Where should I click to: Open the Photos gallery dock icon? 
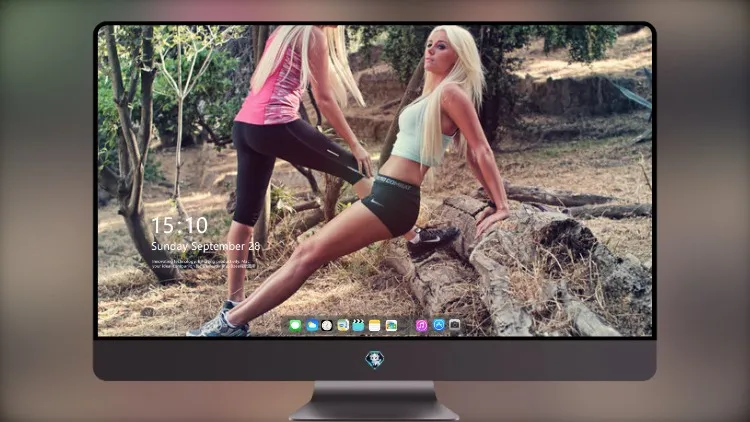coord(391,326)
